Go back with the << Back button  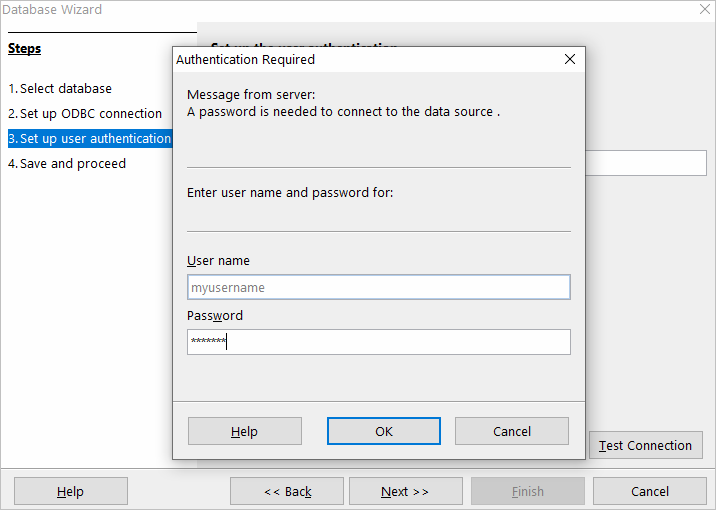[x=287, y=491]
